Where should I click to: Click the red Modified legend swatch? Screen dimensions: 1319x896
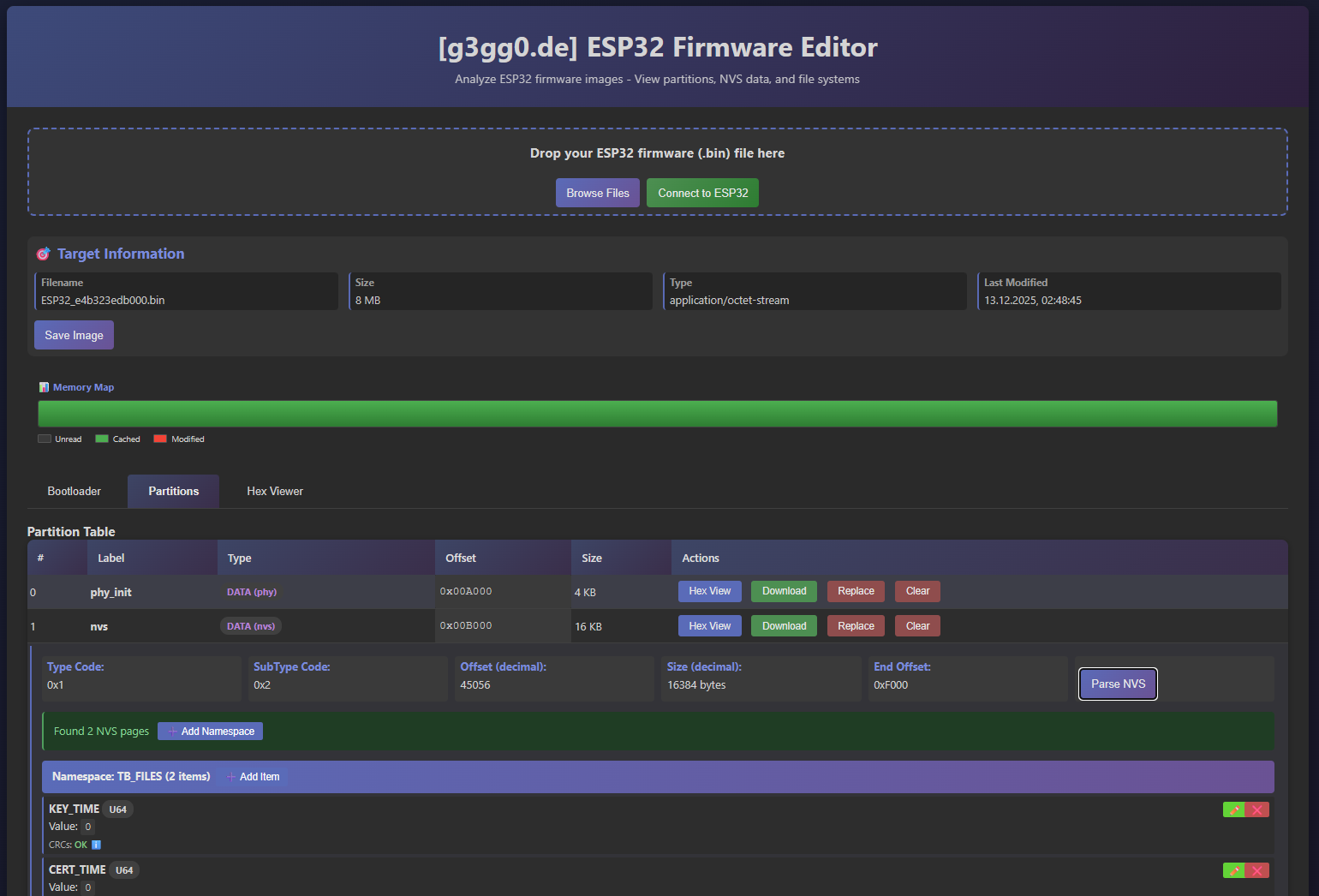tap(160, 439)
